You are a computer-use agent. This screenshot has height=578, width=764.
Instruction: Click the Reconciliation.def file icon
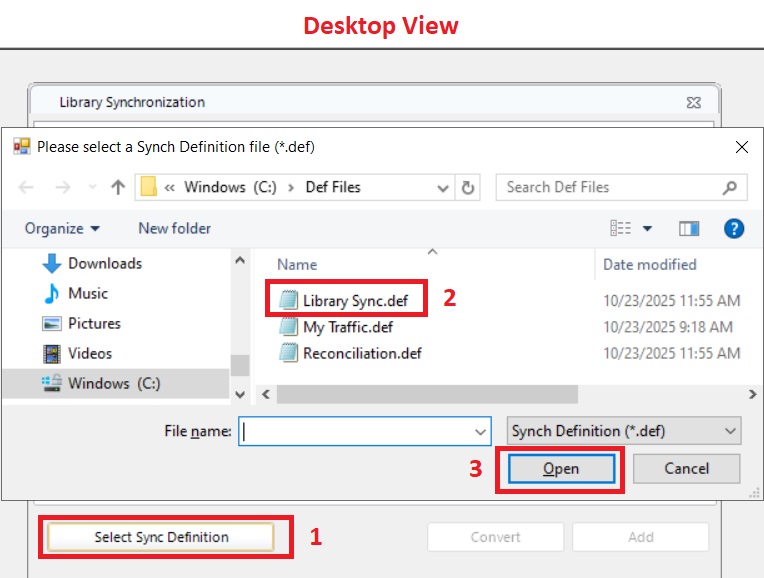[x=288, y=352]
